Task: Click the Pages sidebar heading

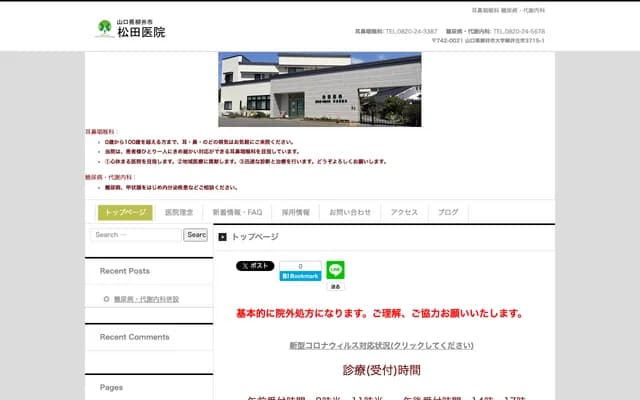Action: point(111,387)
